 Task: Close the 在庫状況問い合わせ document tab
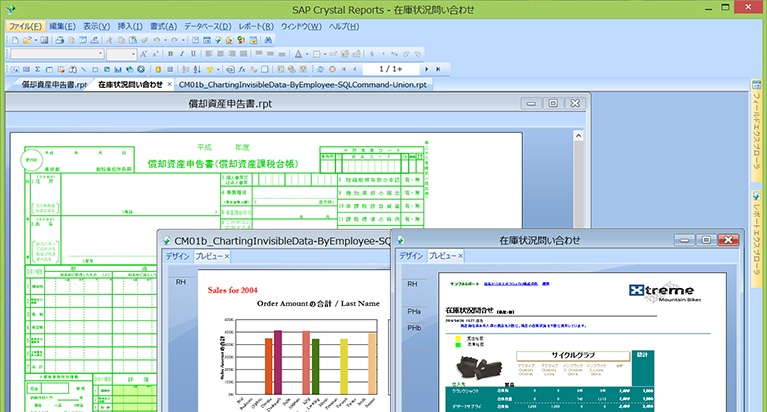(x=170, y=85)
